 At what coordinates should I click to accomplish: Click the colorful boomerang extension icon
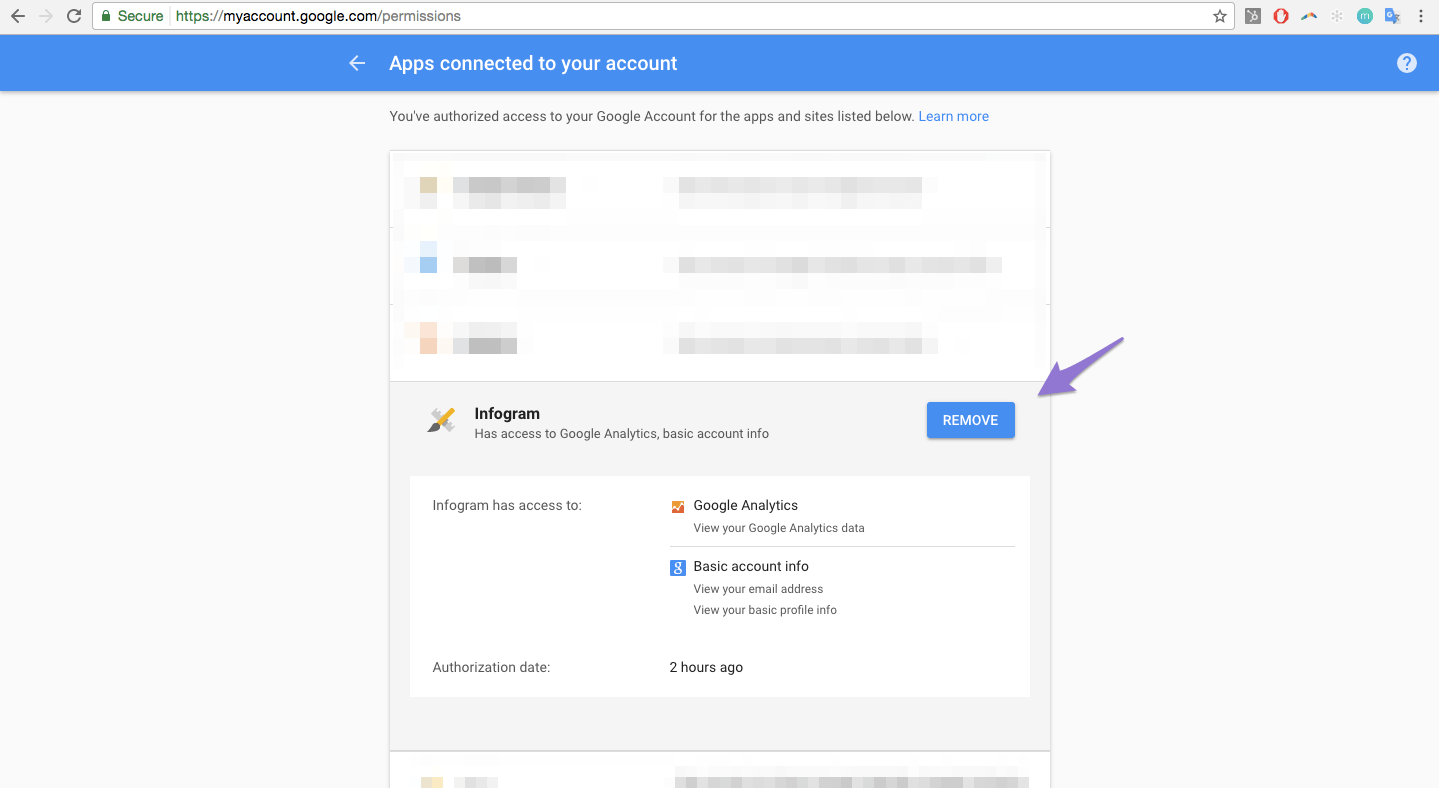click(1309, 16)
